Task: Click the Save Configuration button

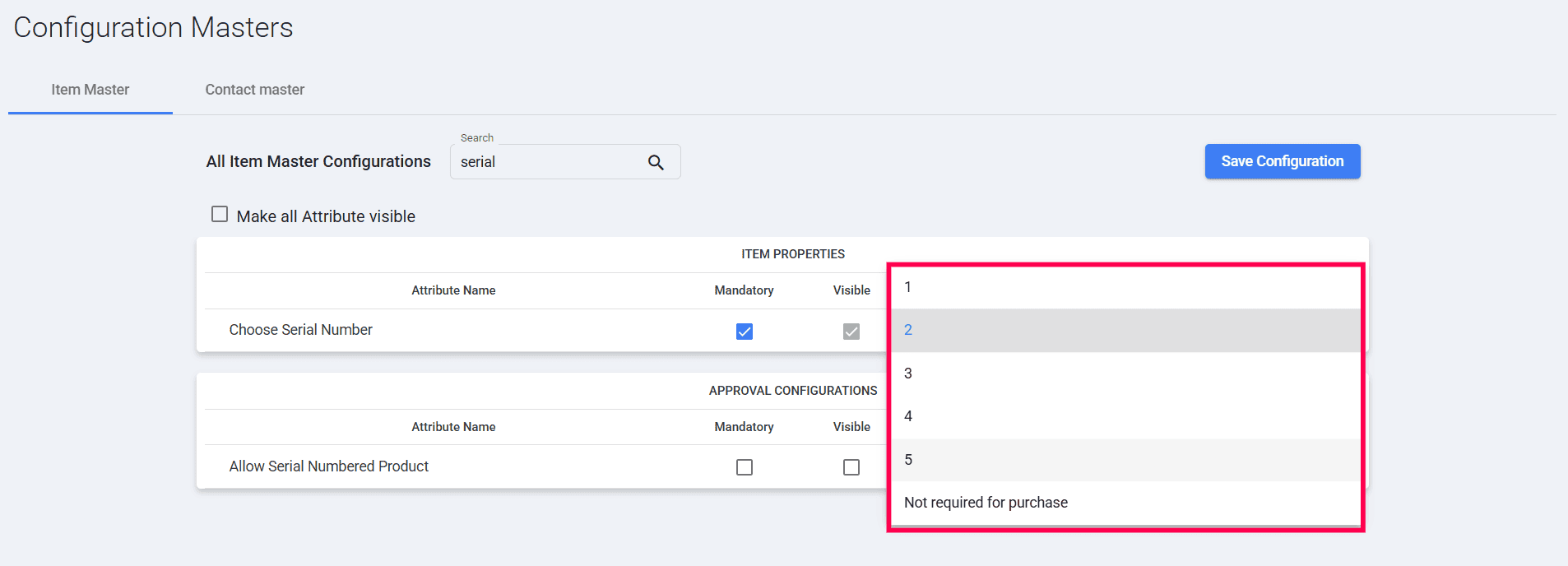Action: click(1282, 161)
